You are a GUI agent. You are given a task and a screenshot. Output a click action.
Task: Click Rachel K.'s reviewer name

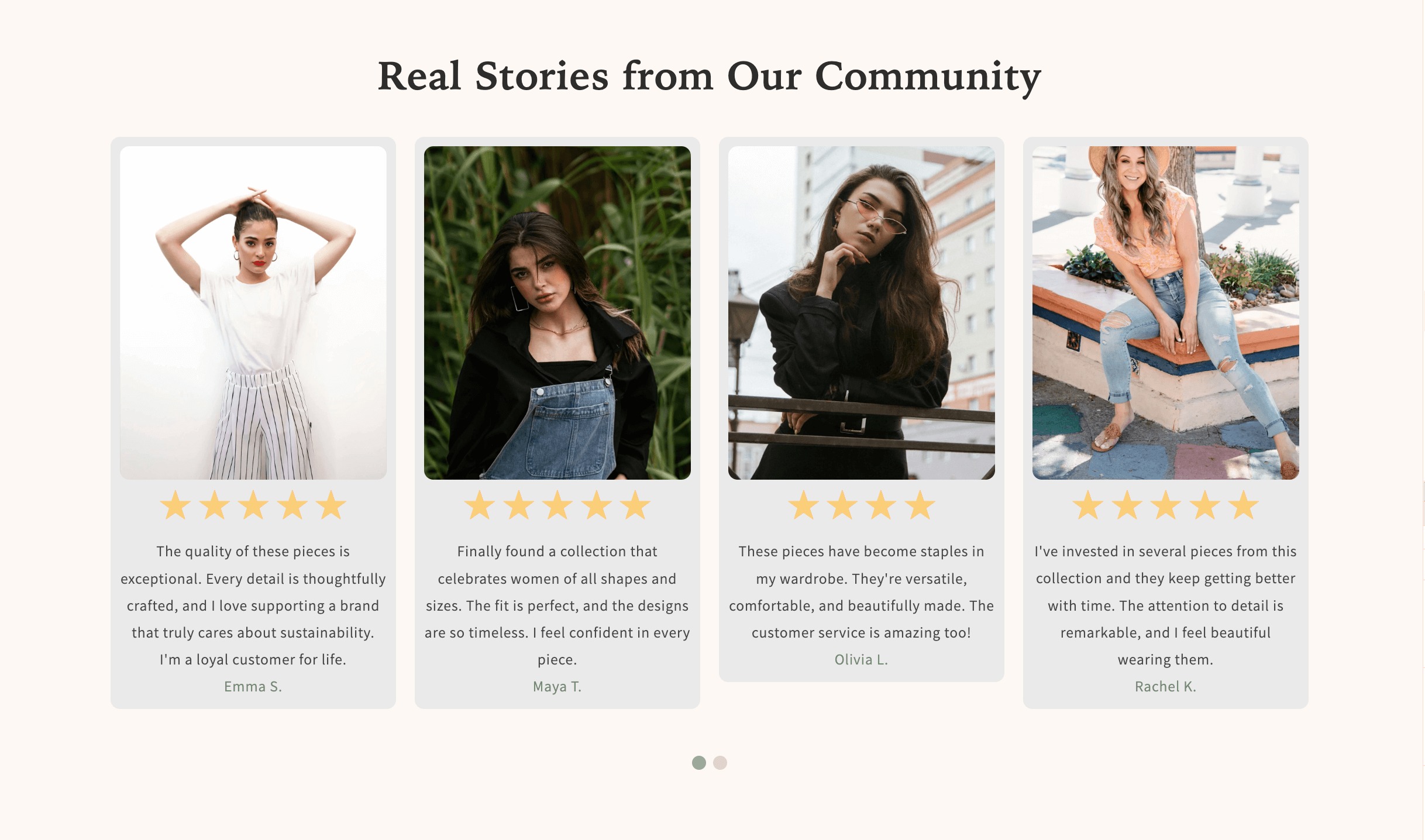click(1165, 687)
